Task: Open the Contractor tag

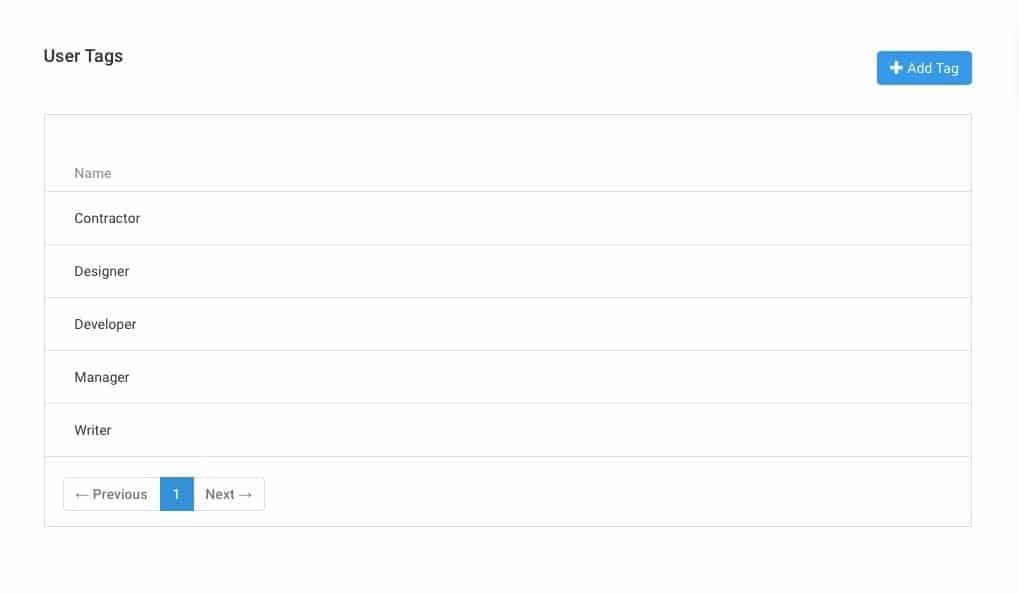Action: pyautogui.click(x=107, y=218)
